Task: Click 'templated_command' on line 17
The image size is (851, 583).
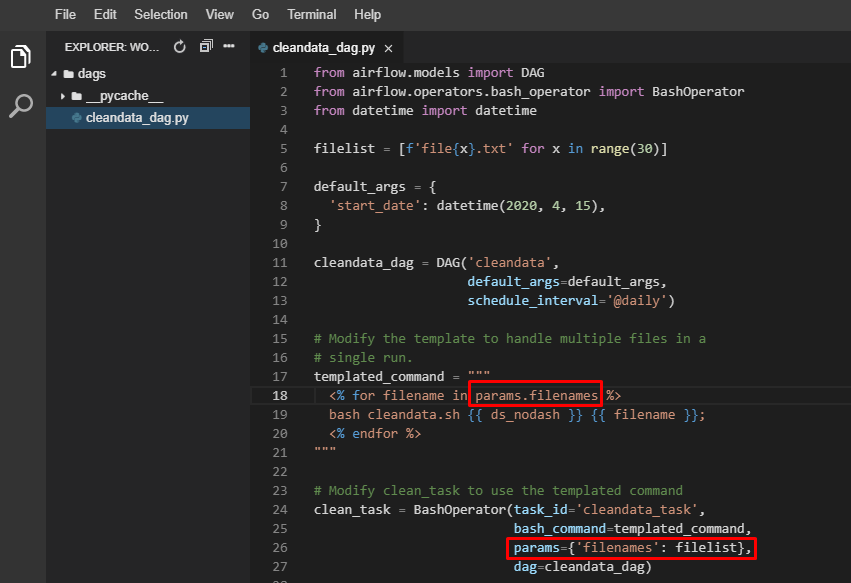Action: coord(379,377)
